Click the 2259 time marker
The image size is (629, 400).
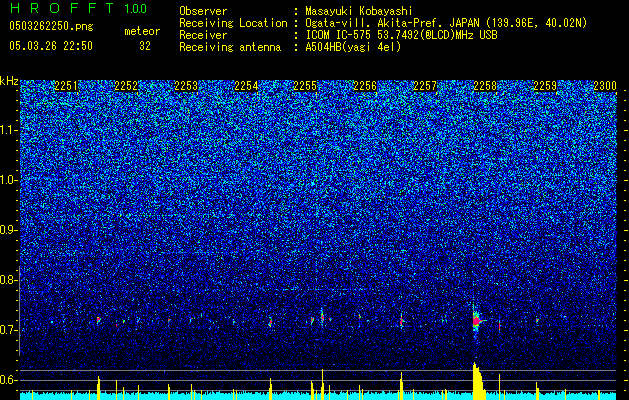pos(545,86)
